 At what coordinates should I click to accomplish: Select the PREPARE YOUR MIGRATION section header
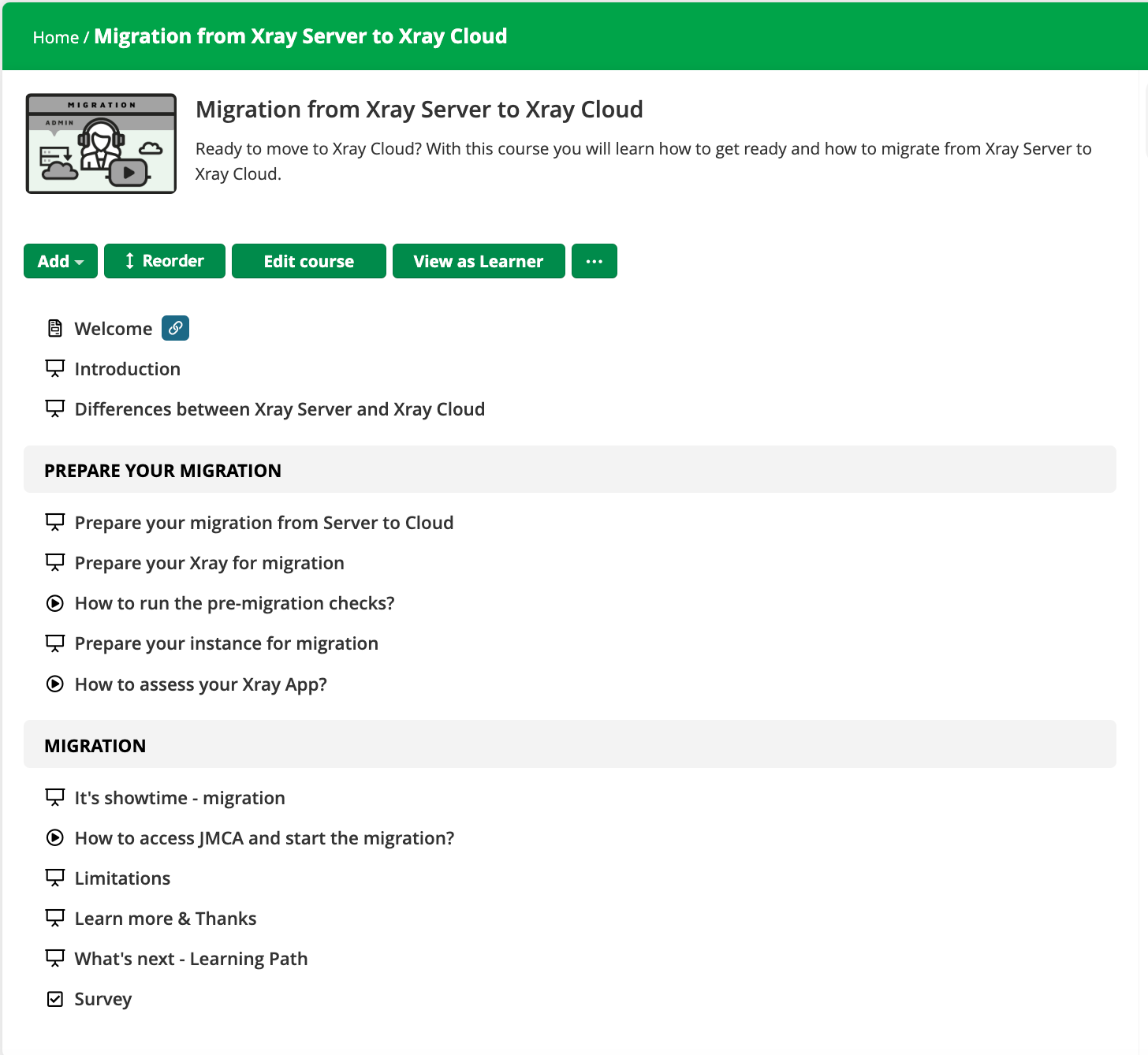coord(570,470)
